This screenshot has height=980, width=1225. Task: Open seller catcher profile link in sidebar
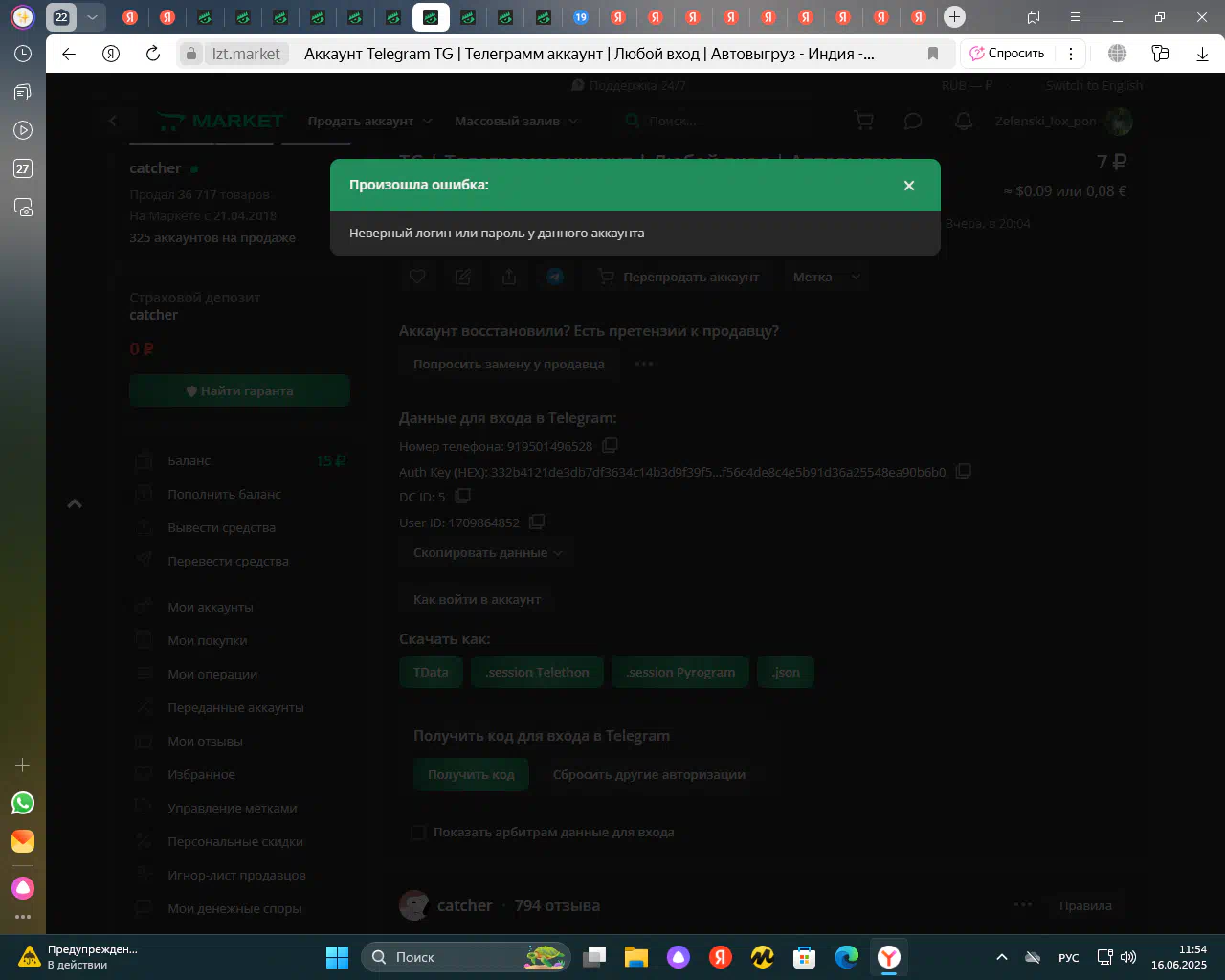click(x=155, y=167)
